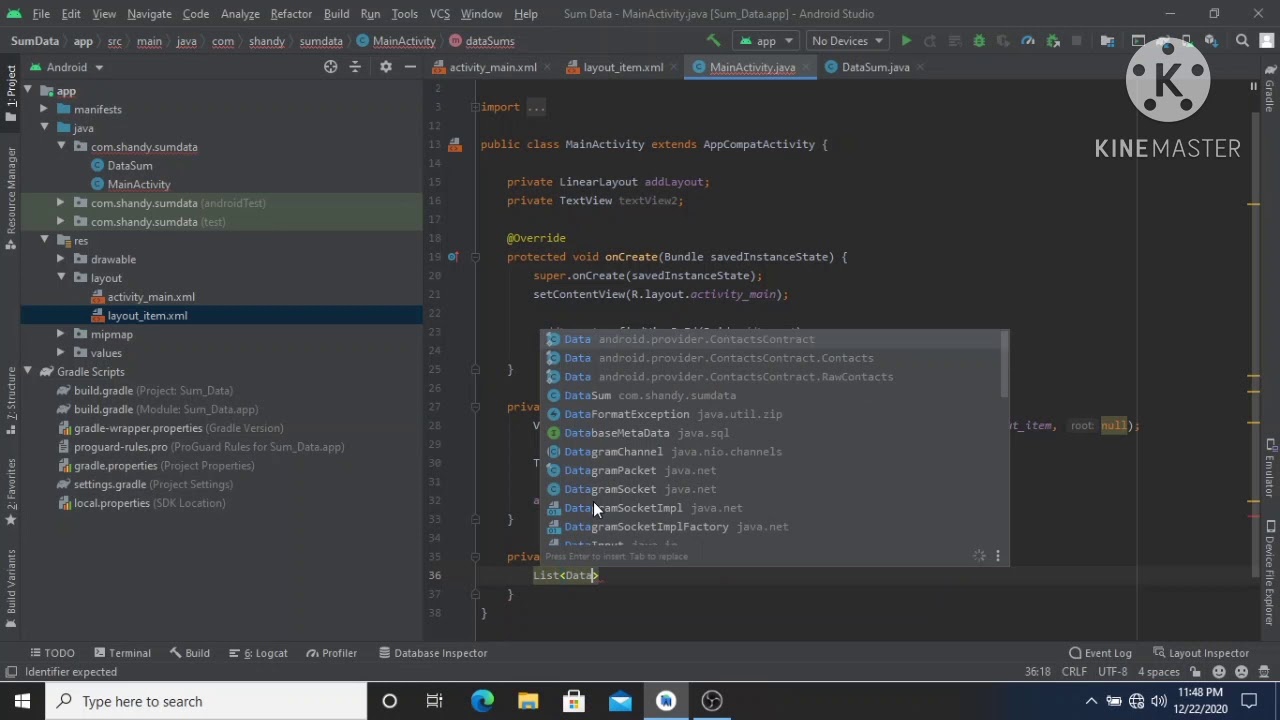Open the VCS menu
This screenshot has height=720, width=1280.
click(439, 14)
